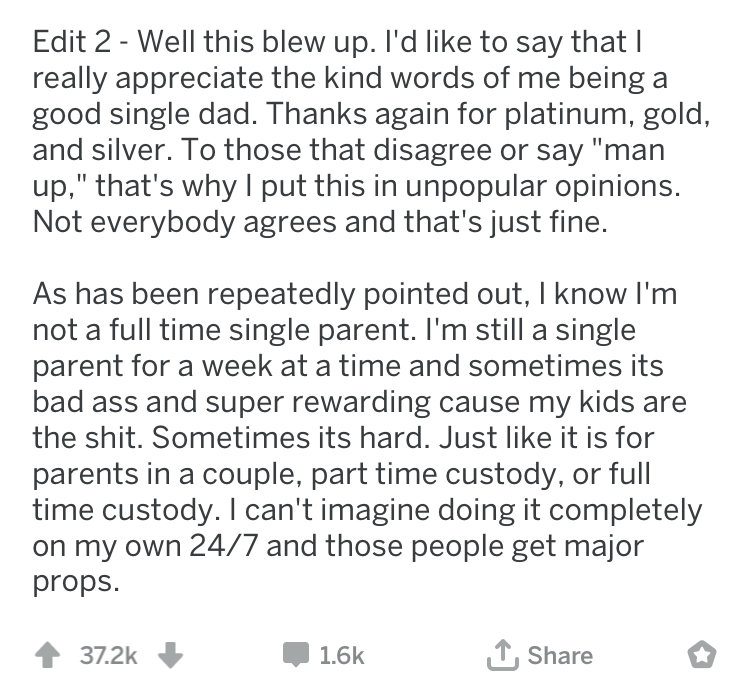Open comments via the speech bubble icon
The image size is (750, 687).
pos(296,655)
